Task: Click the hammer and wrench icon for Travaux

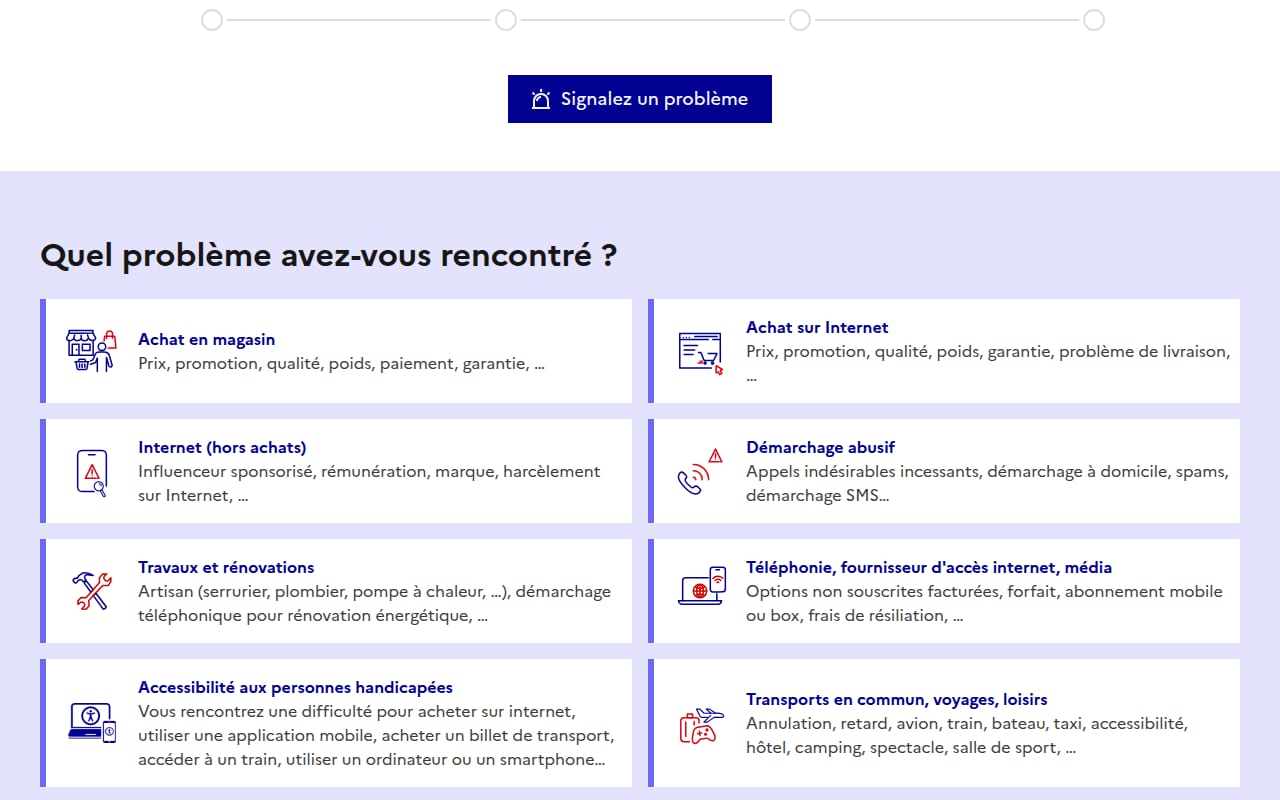Action: tap(92, 591)
